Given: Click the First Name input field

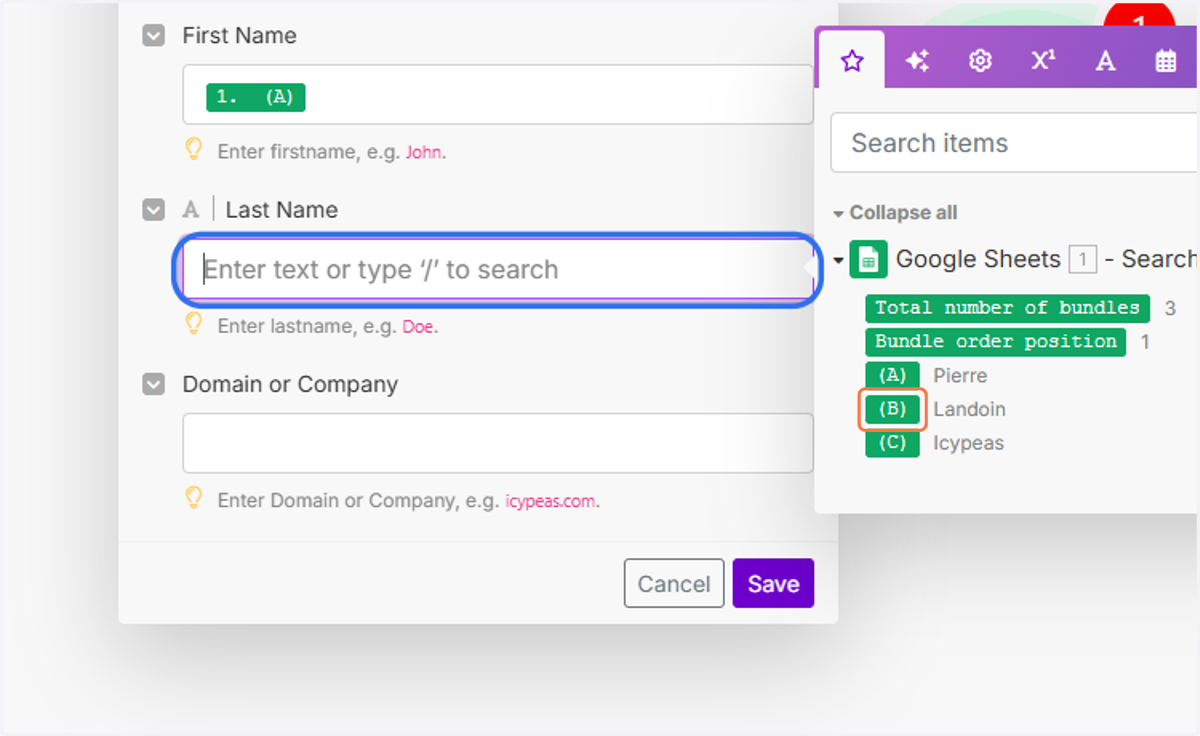Looking at the screenshot, I should pos(498,95).
